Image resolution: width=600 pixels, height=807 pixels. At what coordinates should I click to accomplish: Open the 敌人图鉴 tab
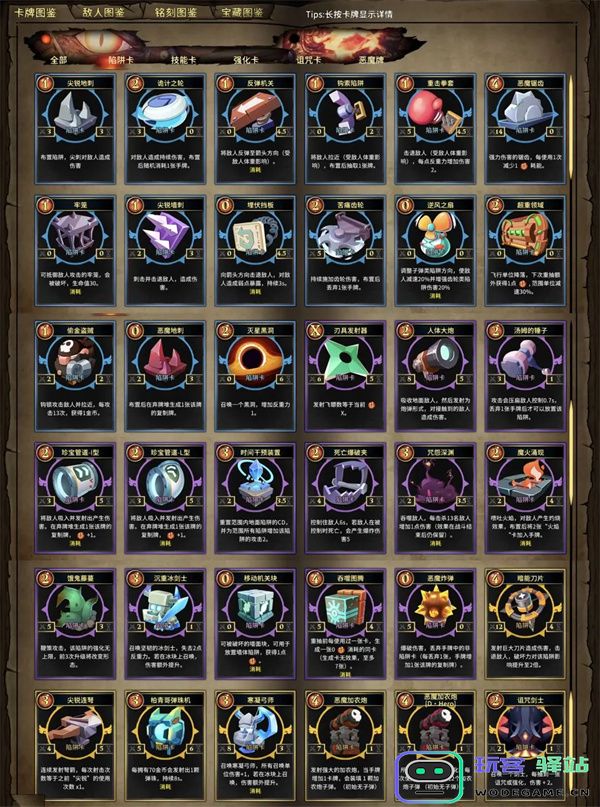pyautogui.click(x=103, y=12)
